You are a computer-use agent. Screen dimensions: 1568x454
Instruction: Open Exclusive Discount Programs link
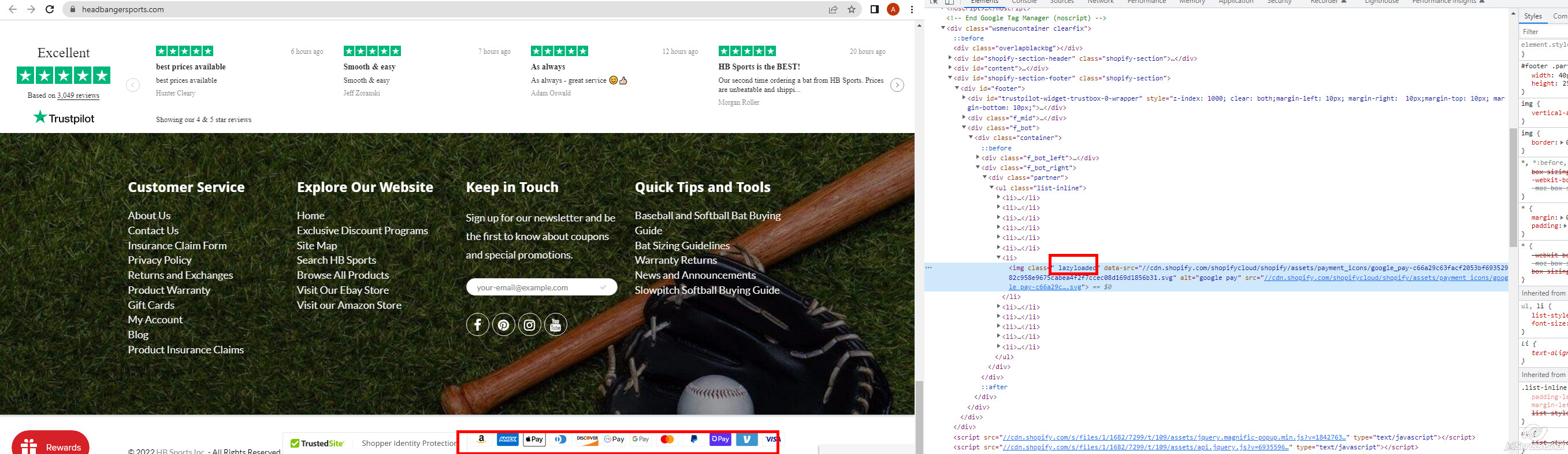pyautogui.click(x=362, y=231)
